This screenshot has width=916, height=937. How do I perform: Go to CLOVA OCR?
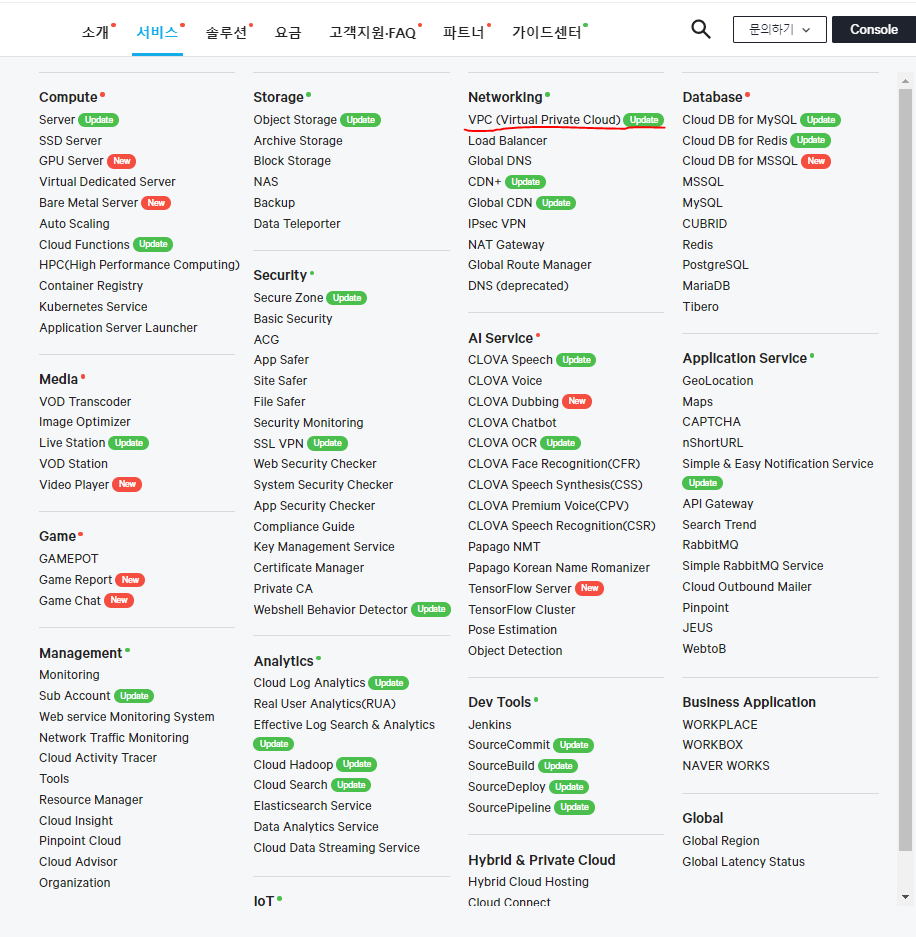point(502,443)
